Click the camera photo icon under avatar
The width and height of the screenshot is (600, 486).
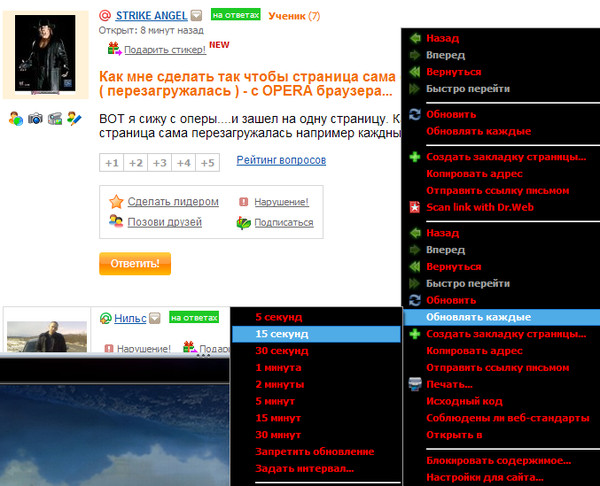[x=35, y=119]
